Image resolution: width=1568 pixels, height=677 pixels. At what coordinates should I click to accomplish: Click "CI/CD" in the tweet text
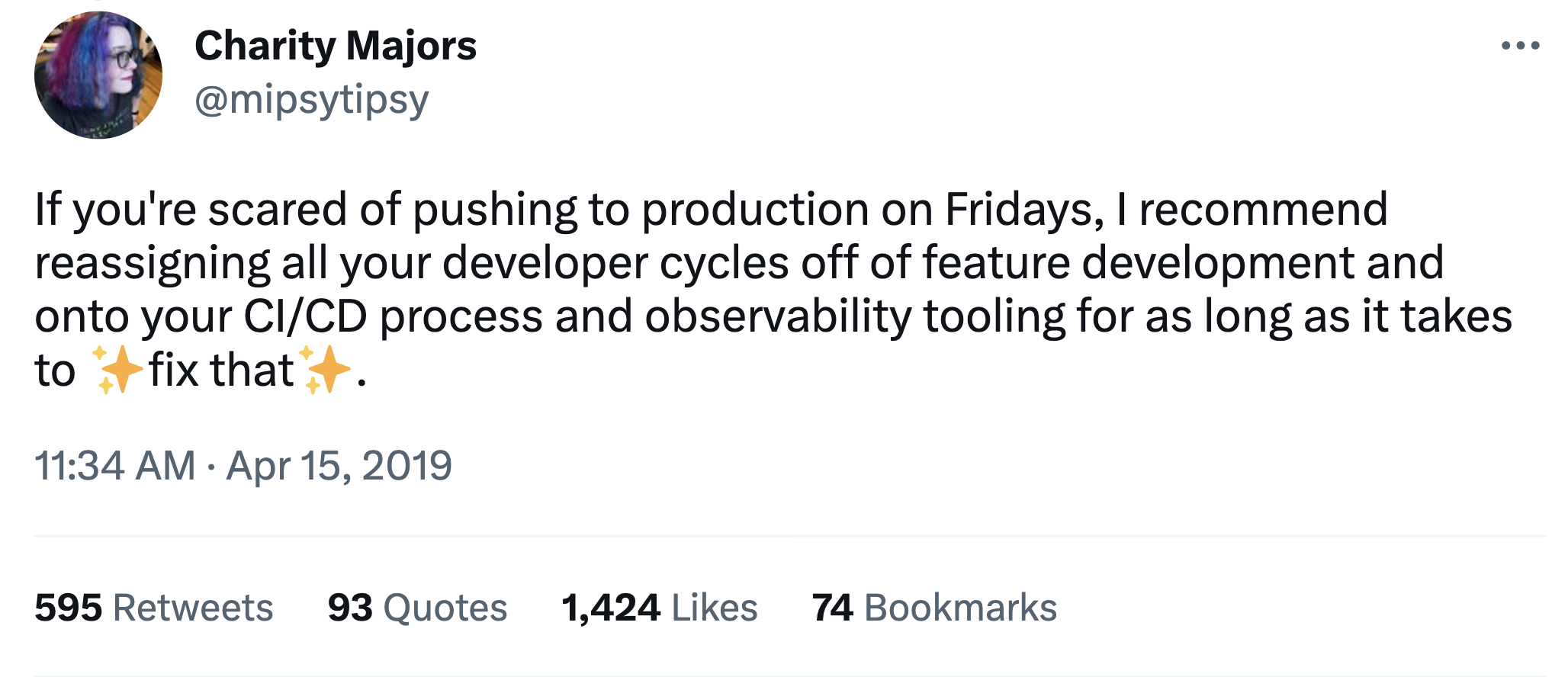pos(305,316)
